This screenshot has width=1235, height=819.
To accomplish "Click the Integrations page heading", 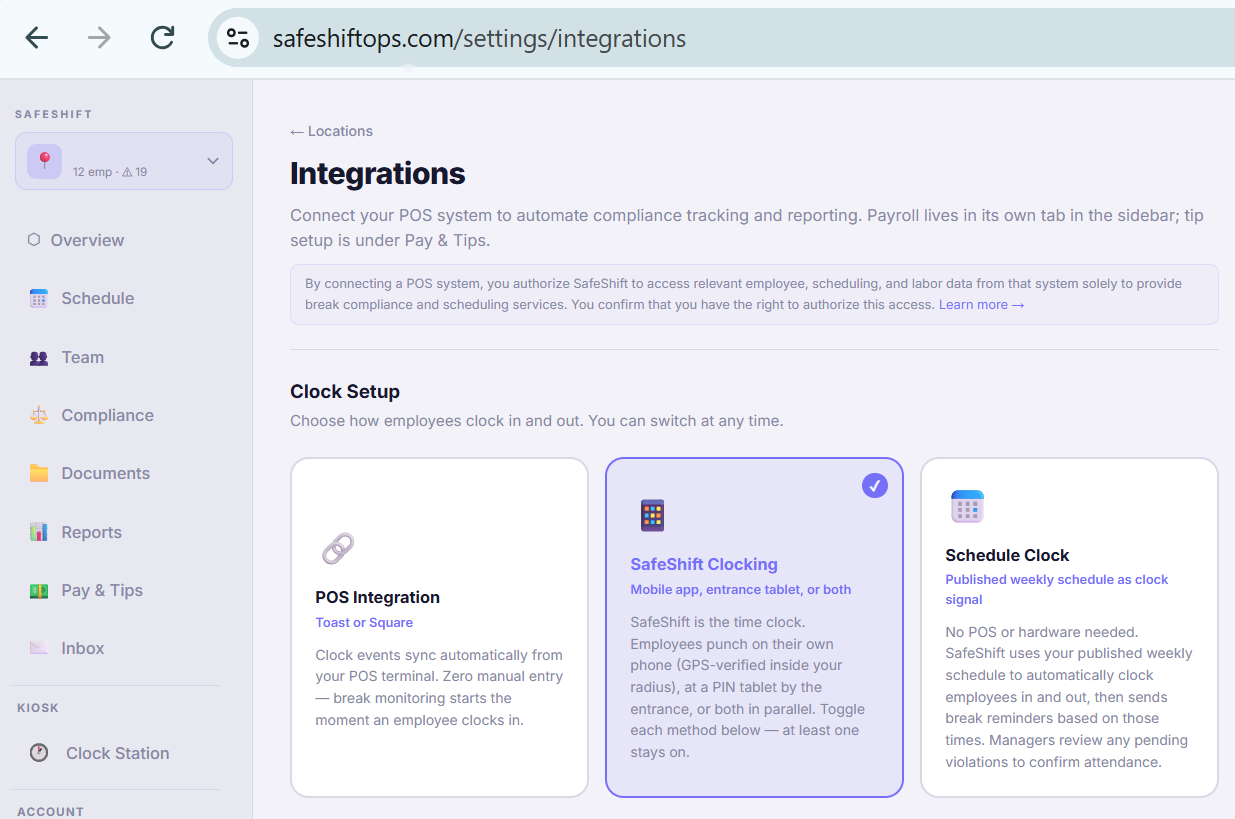I will coord(378,173).
